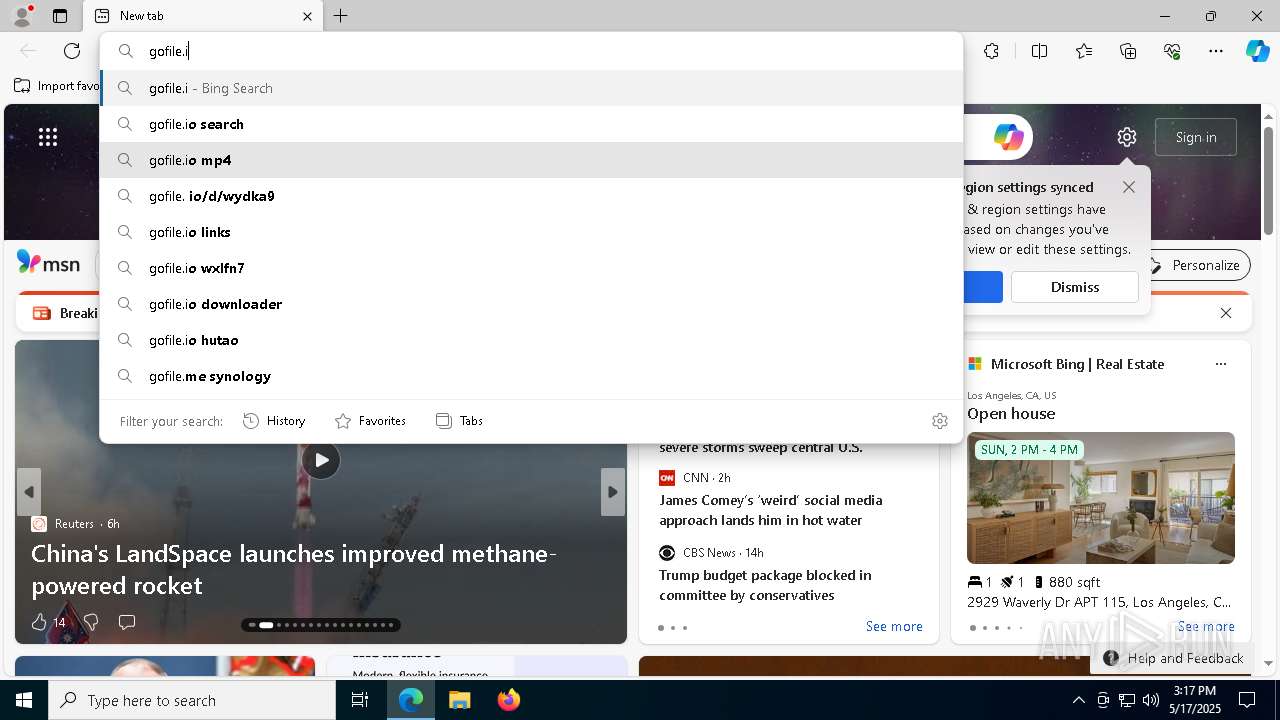Go to next carousel story
Screen dimensions: 1280x720
612,492
